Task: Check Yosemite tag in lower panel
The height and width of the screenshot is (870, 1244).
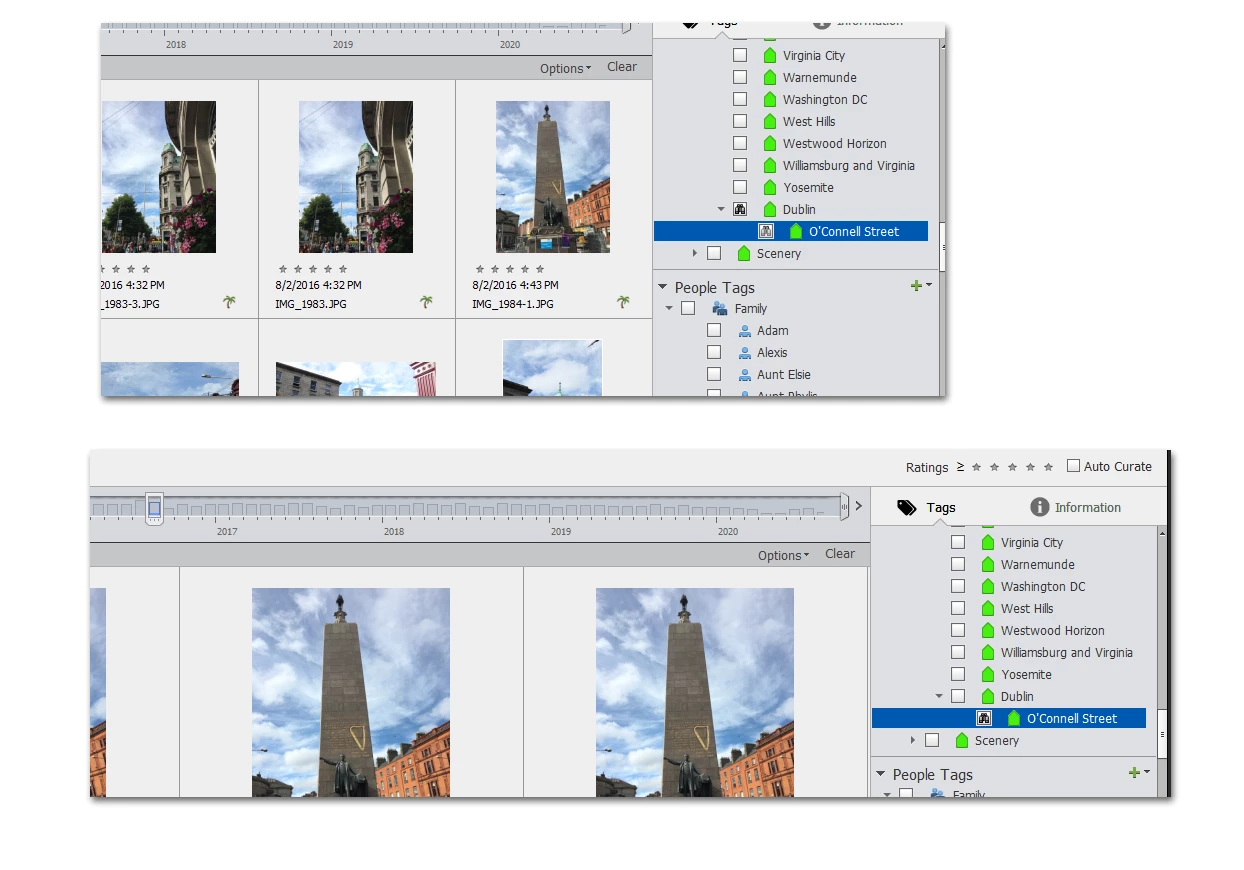Action: coord(958,674)
